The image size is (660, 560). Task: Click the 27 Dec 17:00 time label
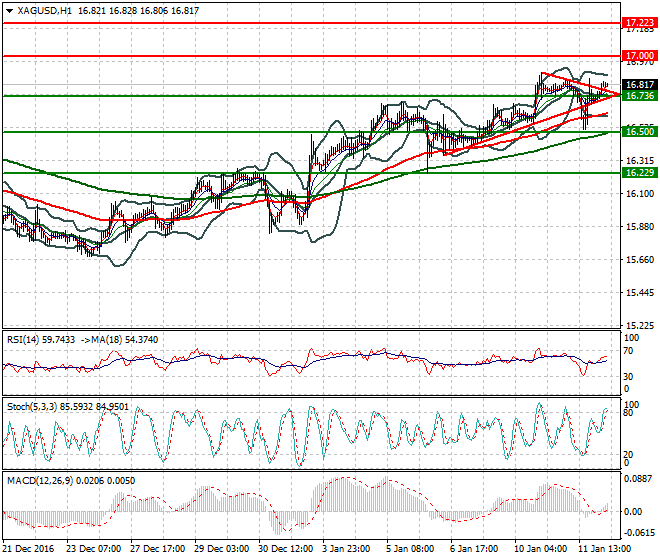(x=157, y=549)
